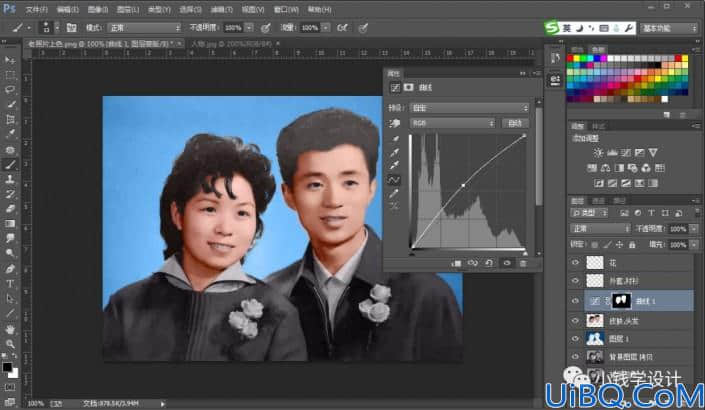705x410 pixels.
Task: Click the 曲线 1 layer mask thumbnail
Action: point(622,301)
